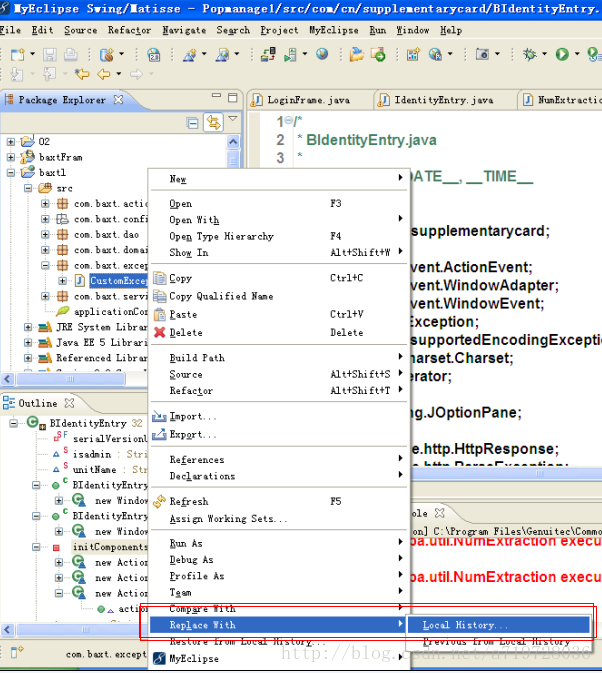The width and height of the screenshot is (602, 673).
Task: Click the Print toolbar icon
Action: (71, 55)
